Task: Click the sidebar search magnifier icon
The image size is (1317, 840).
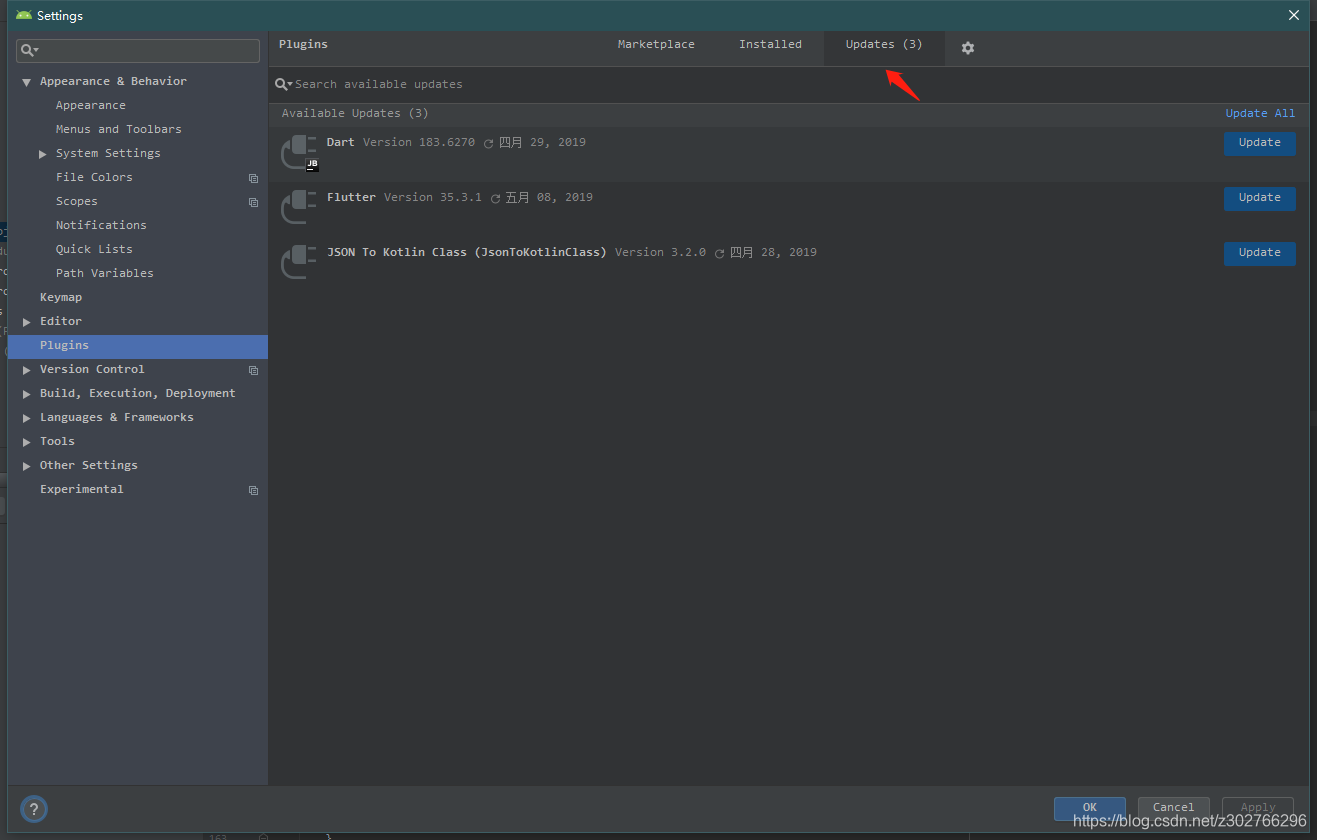Action: [x=30, y=50]
